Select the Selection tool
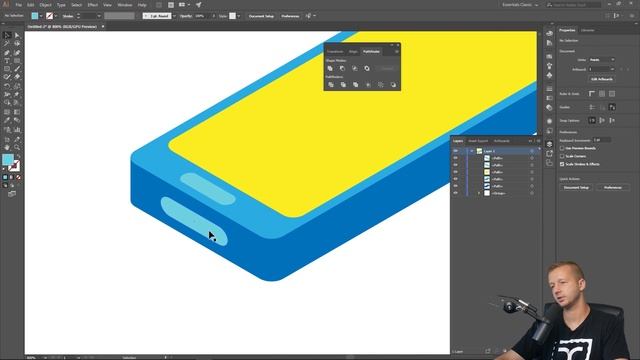Screen dimensions: 640x360 pos(7,36)
